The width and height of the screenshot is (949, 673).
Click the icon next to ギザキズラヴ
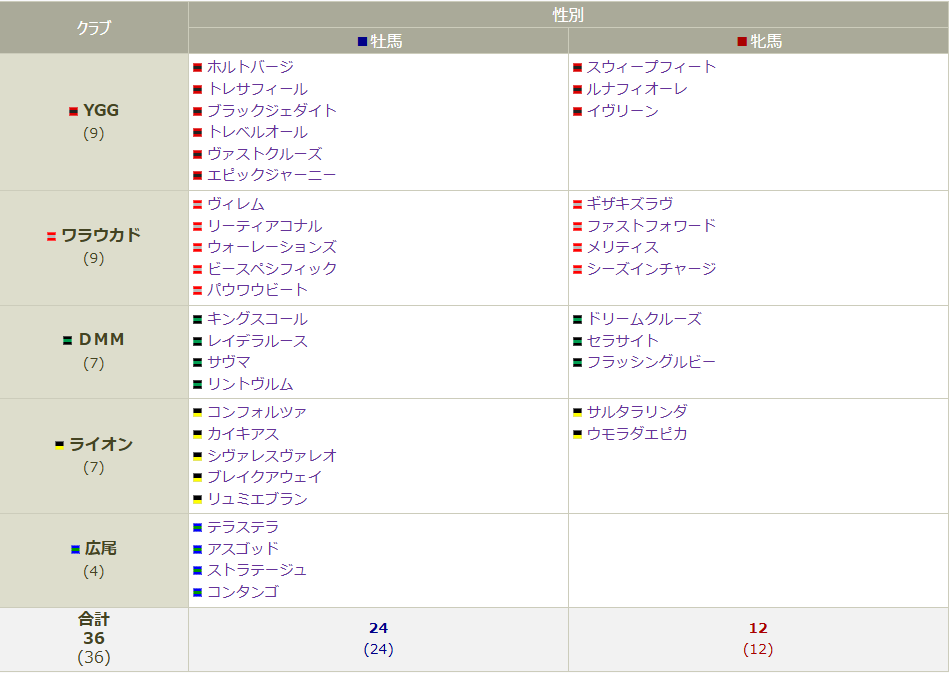coord(578,203)
